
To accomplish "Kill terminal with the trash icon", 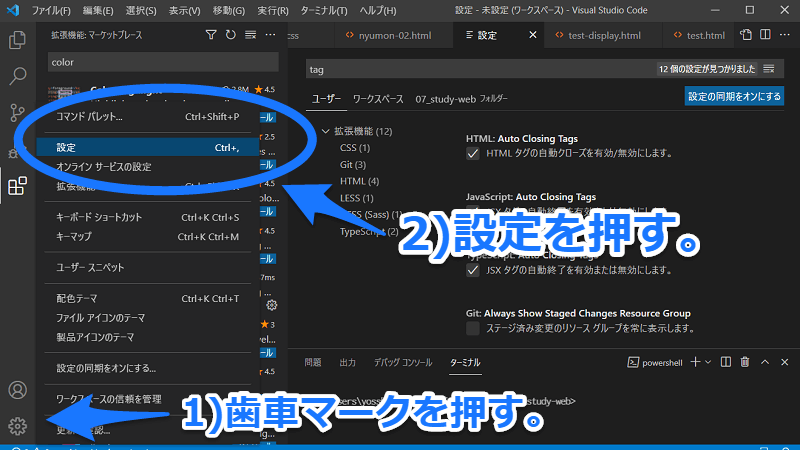I will 744,362.
